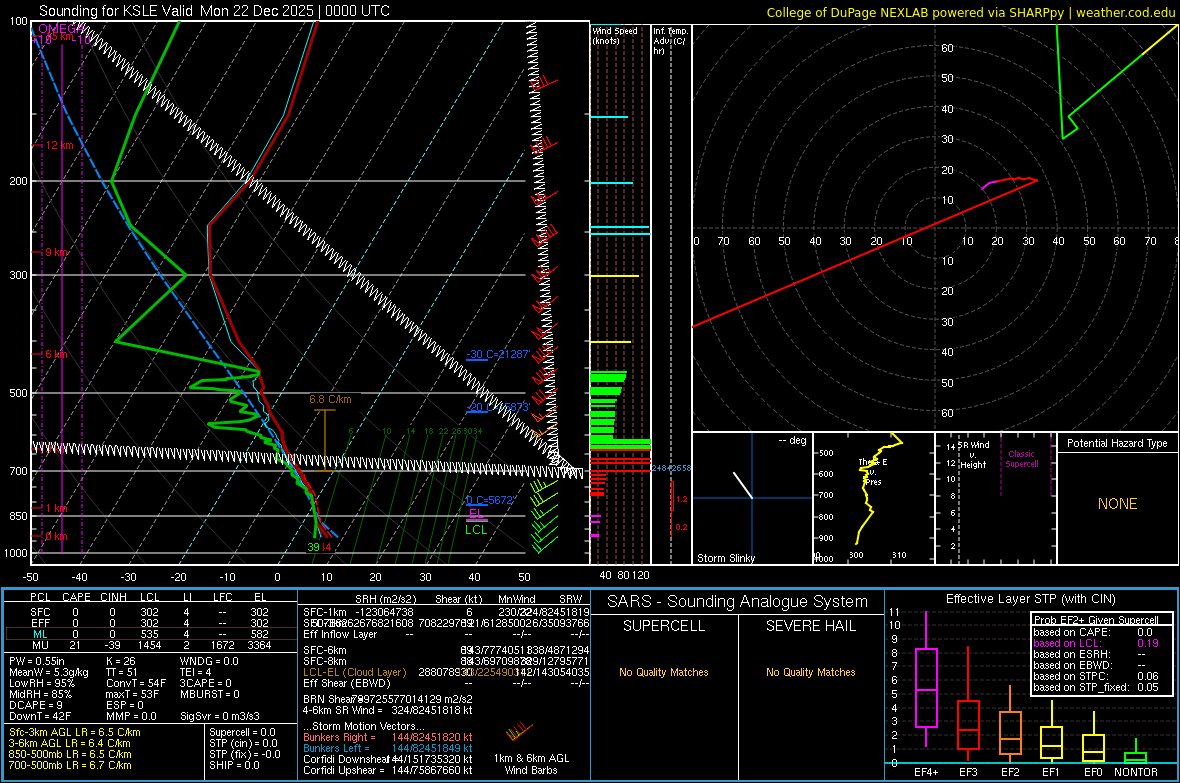Click the SUPERCELL analogue heading

point(664,626)
